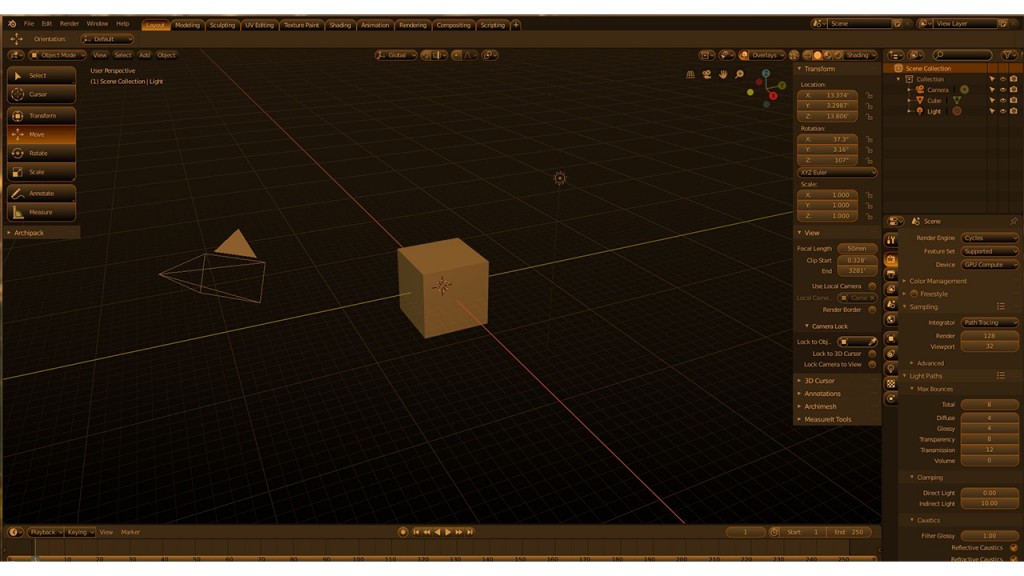
Task: Click the Focal Length field
Action: 856,248
